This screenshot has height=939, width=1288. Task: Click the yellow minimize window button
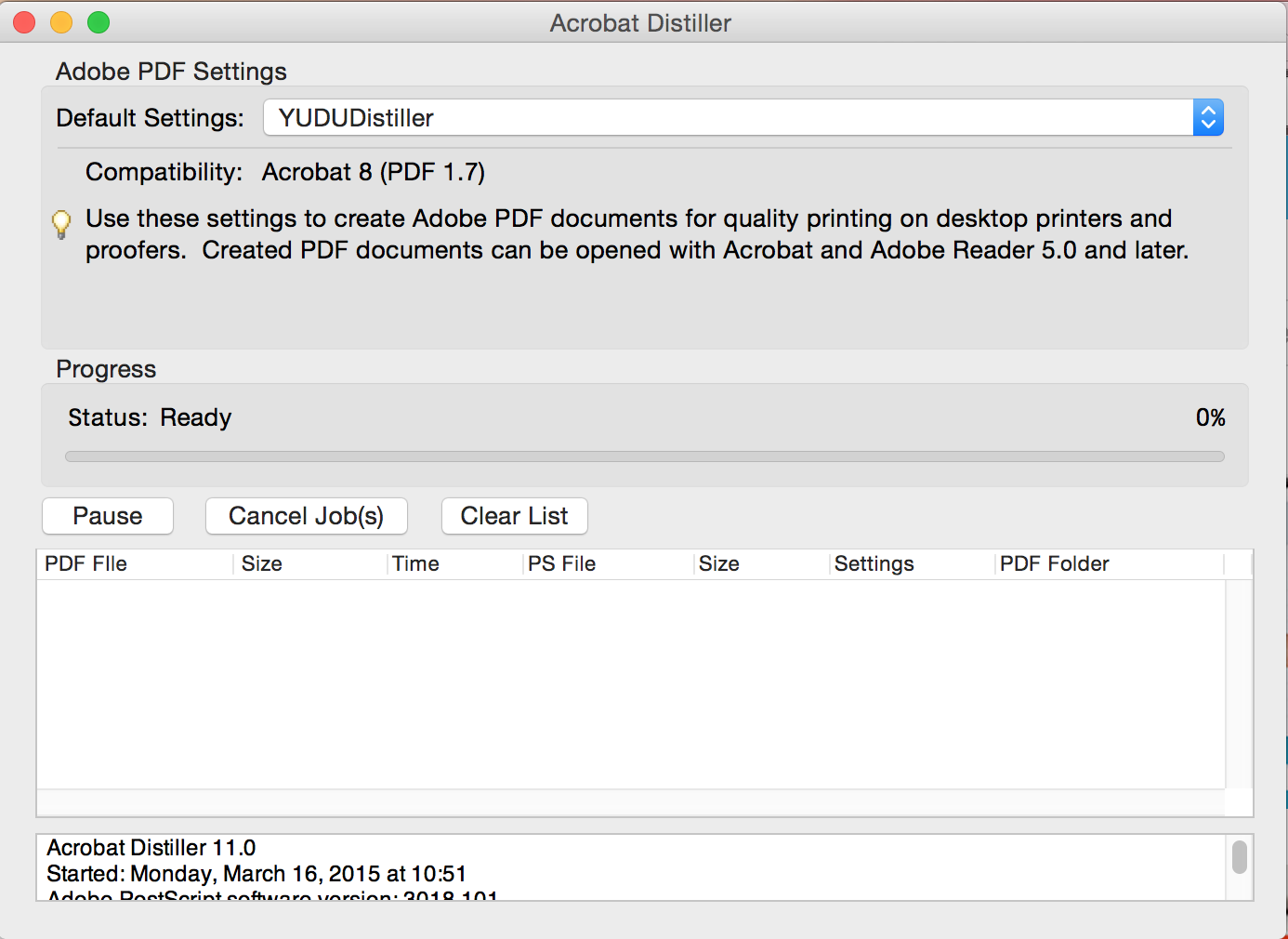[x=61, y=22]
